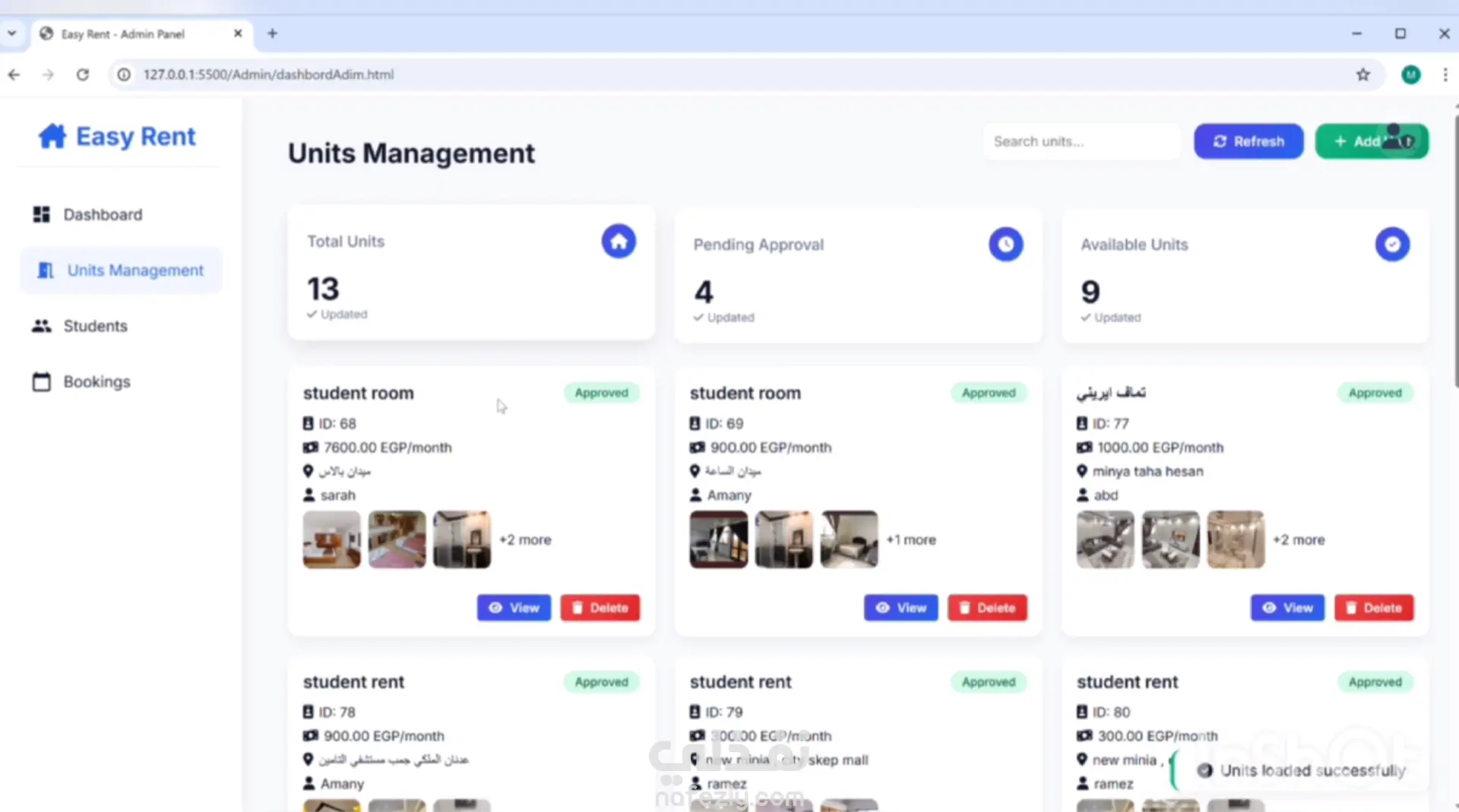Click '+1 more' on unit ID 69
This screenshot has width=1459, height=812.
pyautogui.click(x=911, y=540)
